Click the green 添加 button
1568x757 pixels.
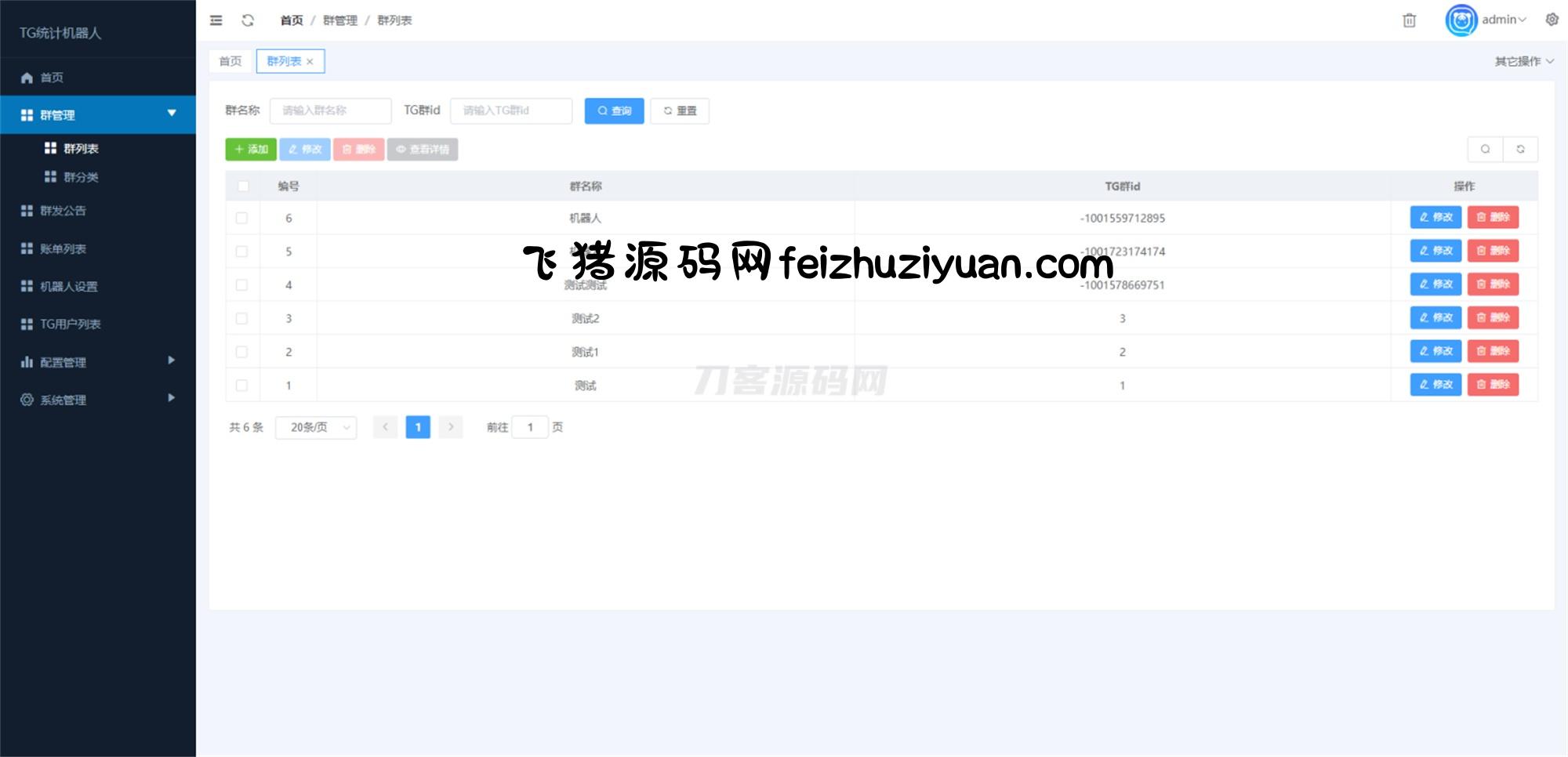click(x=251, y=149)
